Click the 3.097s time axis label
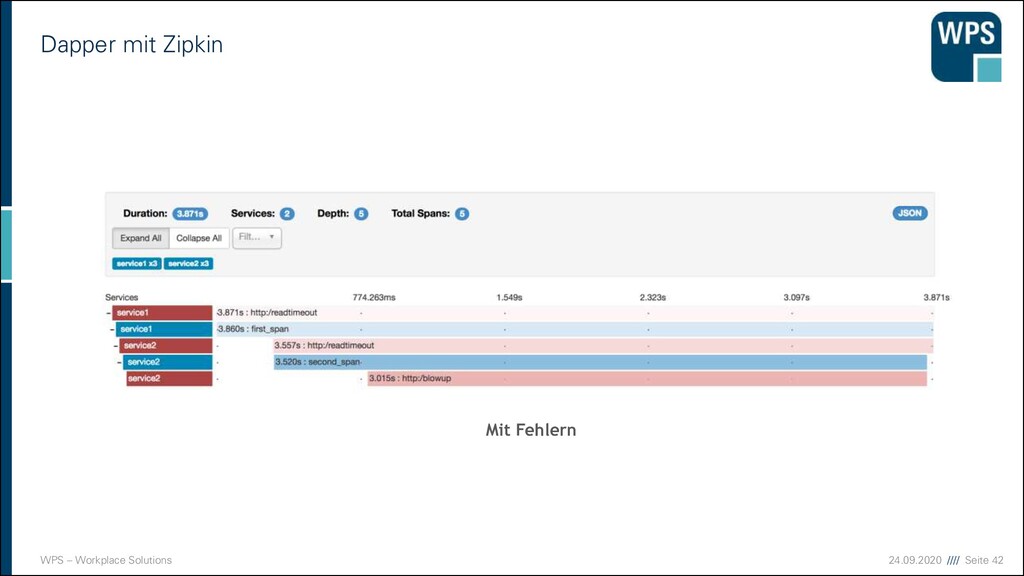Viewport: 1024px width, 576px height. click(796, 297)
